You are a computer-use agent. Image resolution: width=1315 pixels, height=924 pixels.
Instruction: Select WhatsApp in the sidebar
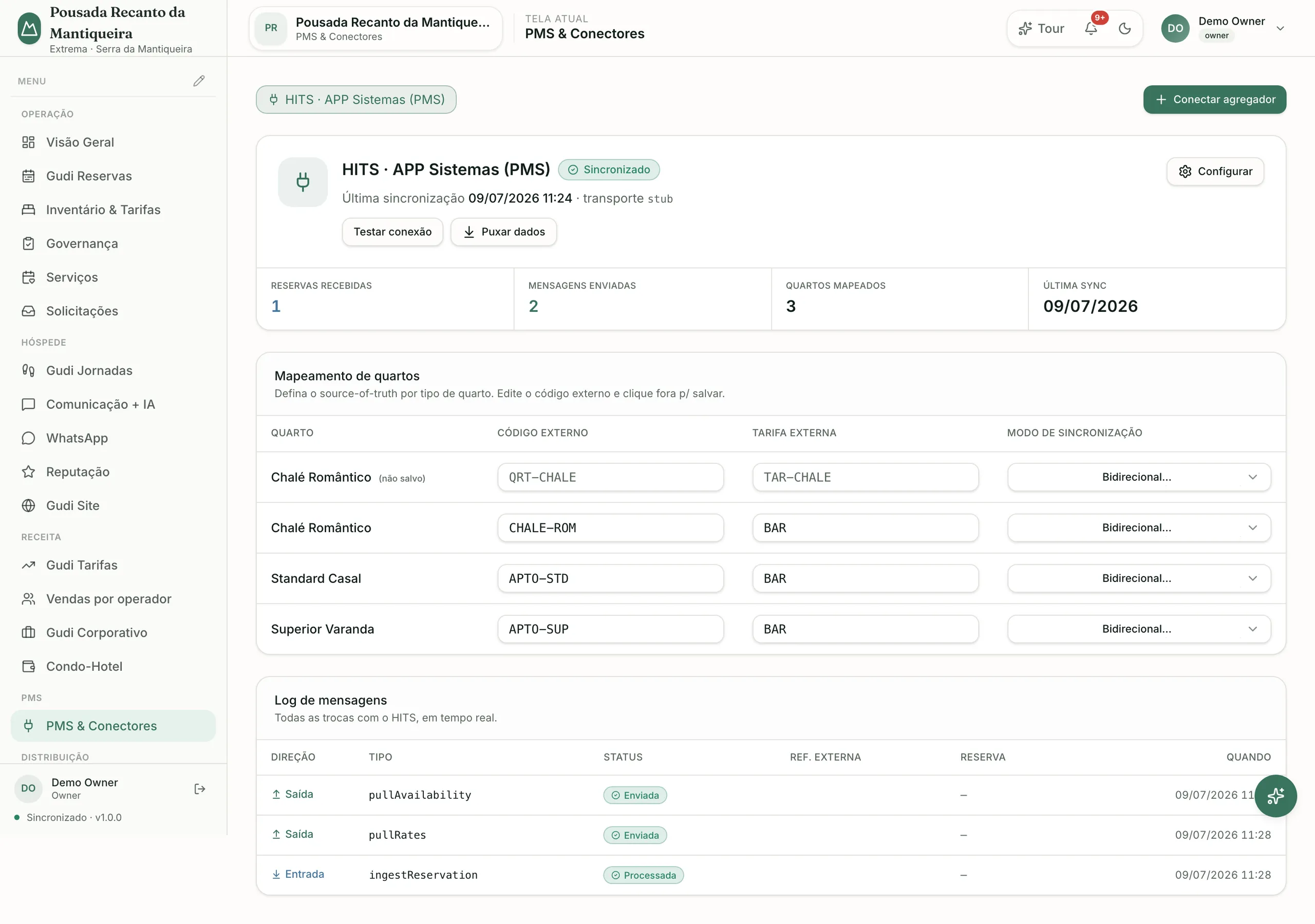click(114, 438)
